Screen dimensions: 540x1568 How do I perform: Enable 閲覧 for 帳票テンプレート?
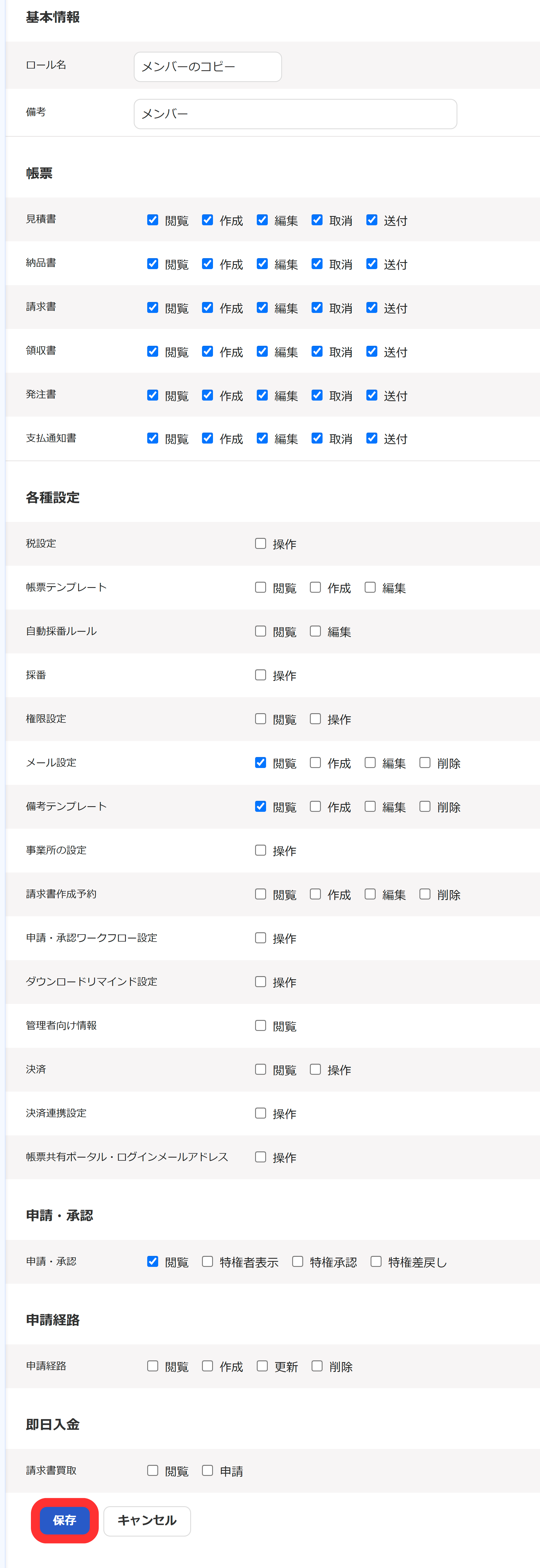[x=260, y=587]
